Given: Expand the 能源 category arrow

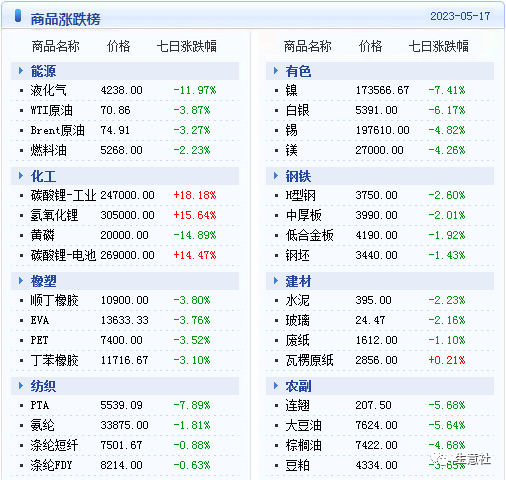Looking at the screenshot, I should point(21,71).
